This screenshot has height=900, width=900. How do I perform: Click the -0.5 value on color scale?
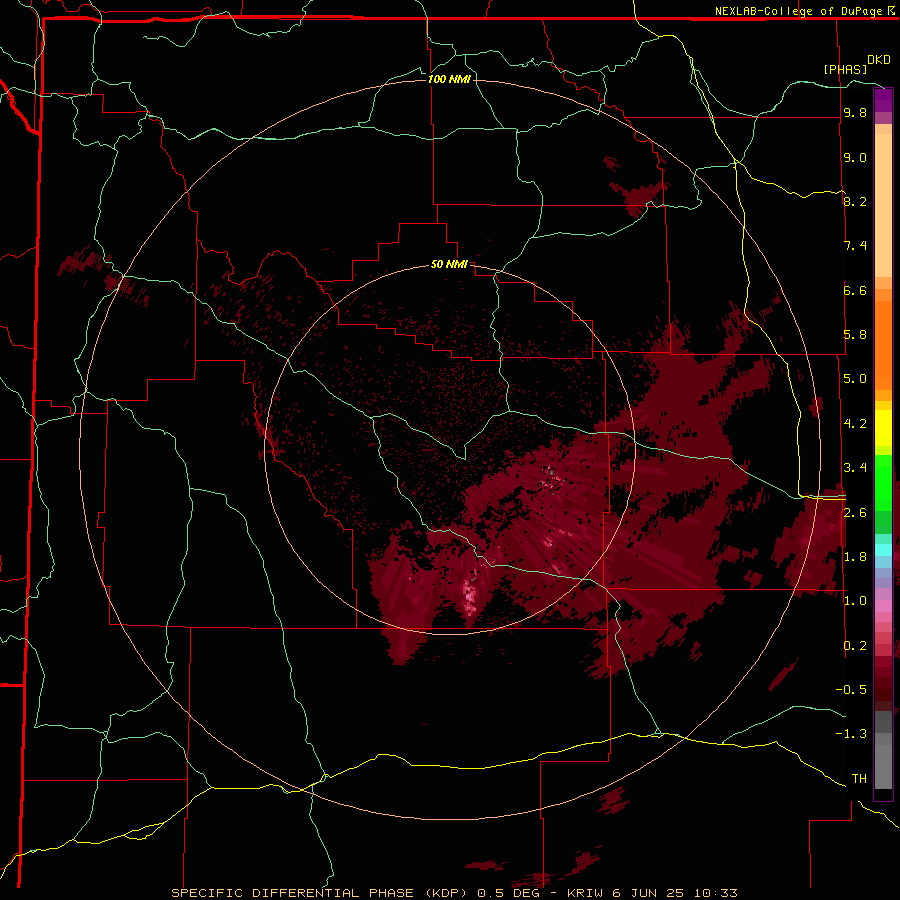click(x=851, y=690)
